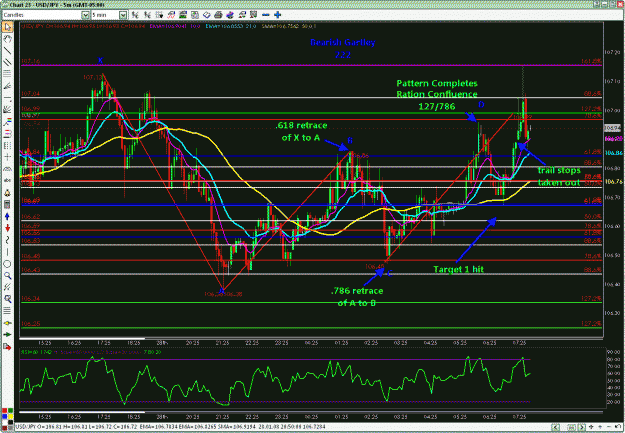
Task: Click the blue plus zoom-in button
Action: (x=278, y=15)
